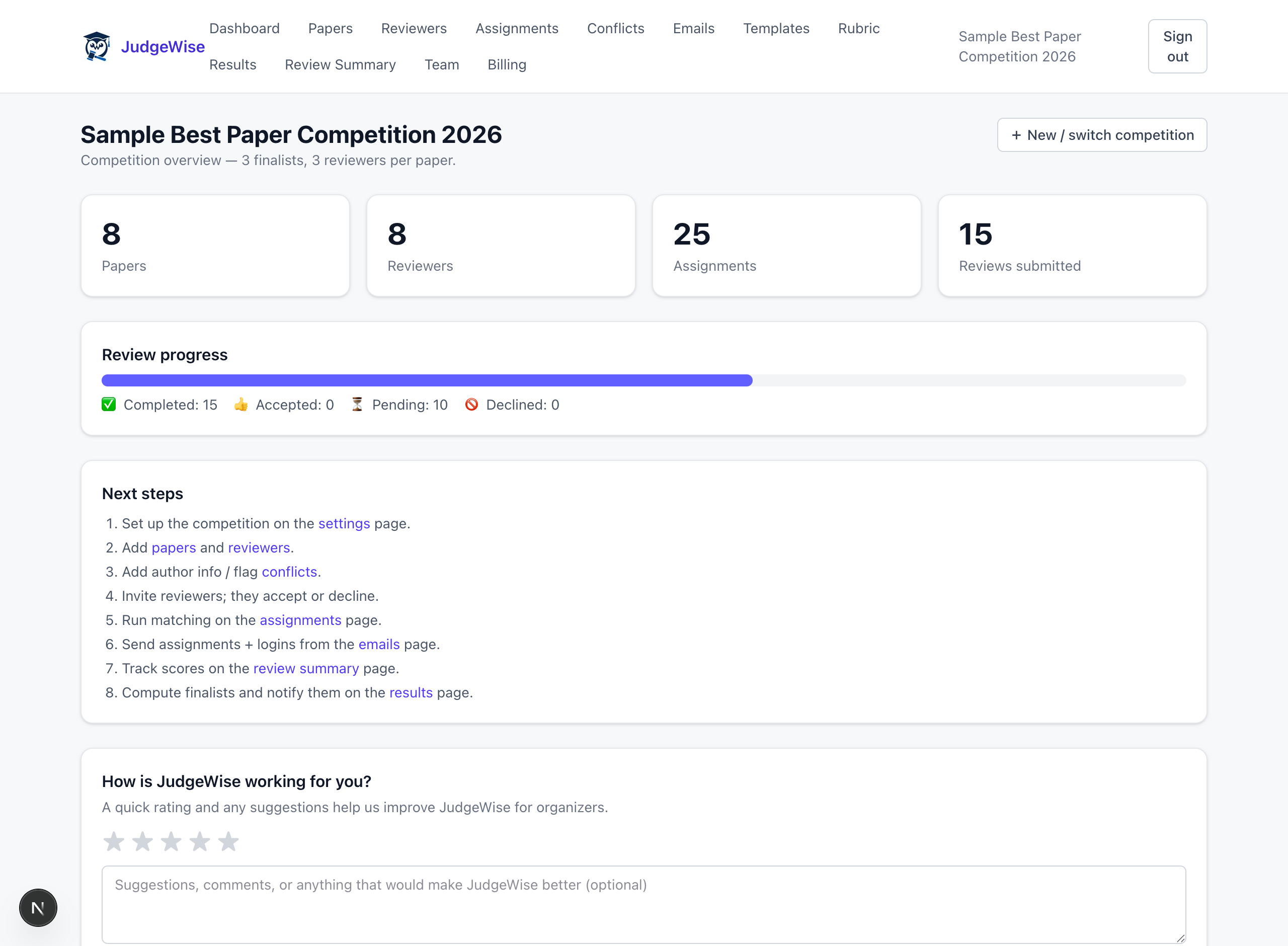Open the conflicts link in step 3

[x=289, y=572]
